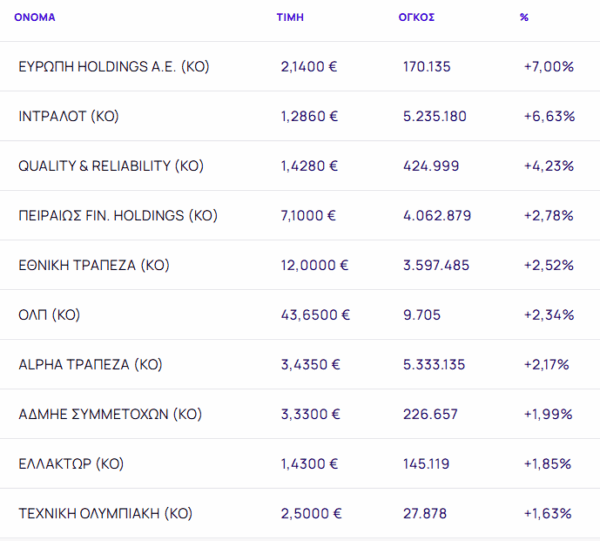Open ΤΕΧΝΙΚΗ ΟΛΥΜΠΙΑΚΗ (ΚΟ) stock
Screen dimensions: 600x541
(x=105, y=514)
